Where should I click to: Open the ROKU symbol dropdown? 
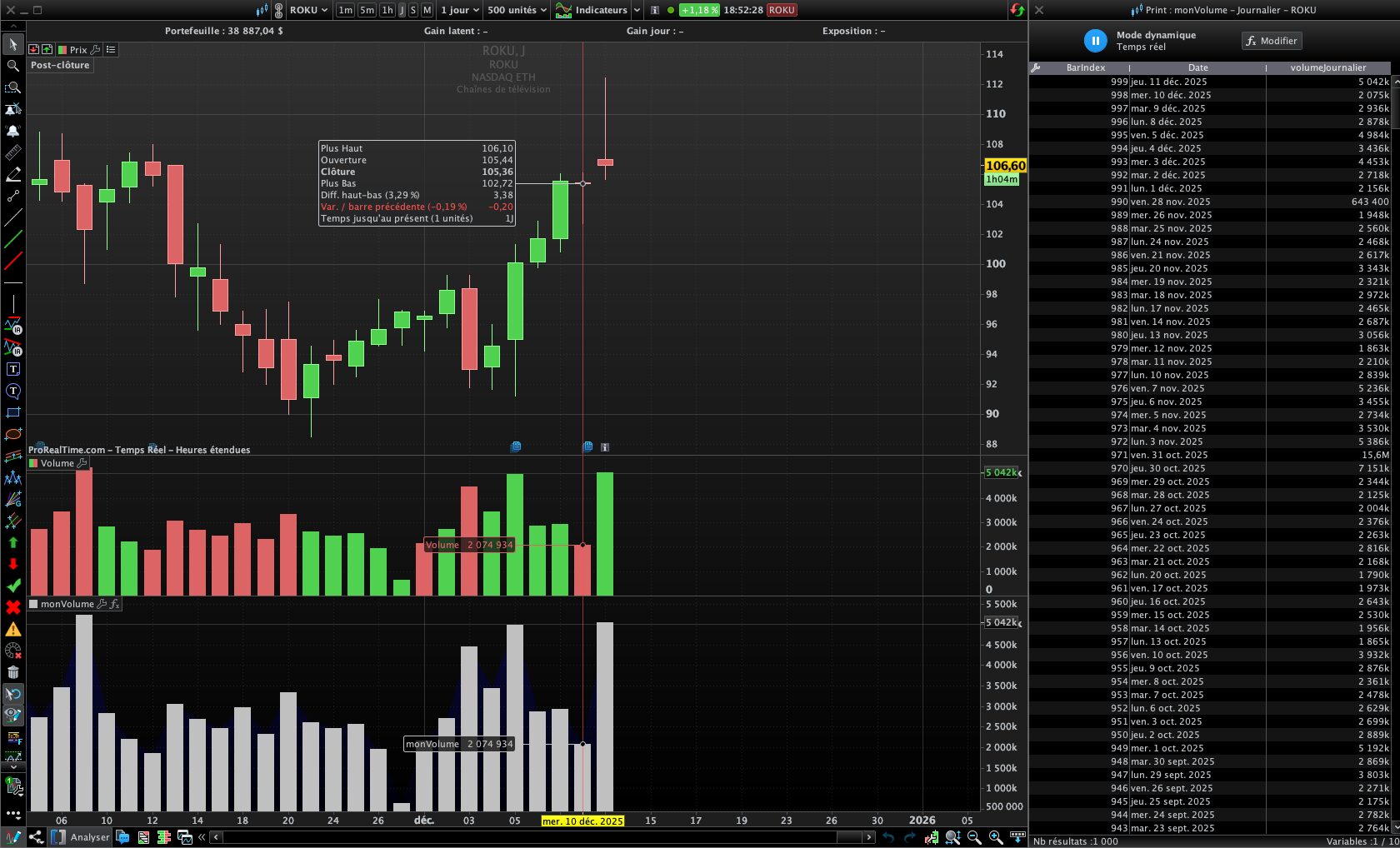(x=308, y=10)
